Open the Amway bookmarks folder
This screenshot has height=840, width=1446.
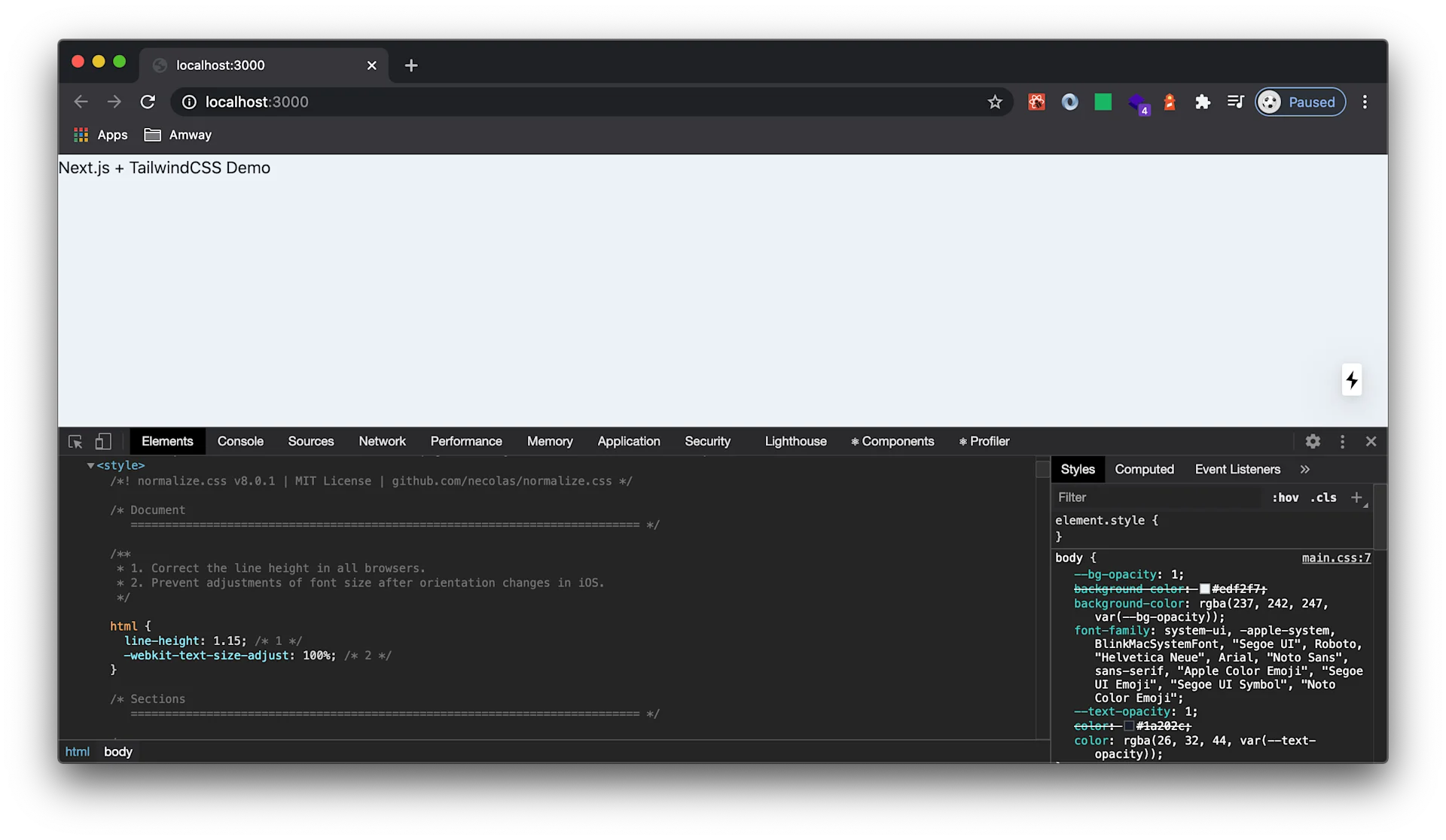178,135
